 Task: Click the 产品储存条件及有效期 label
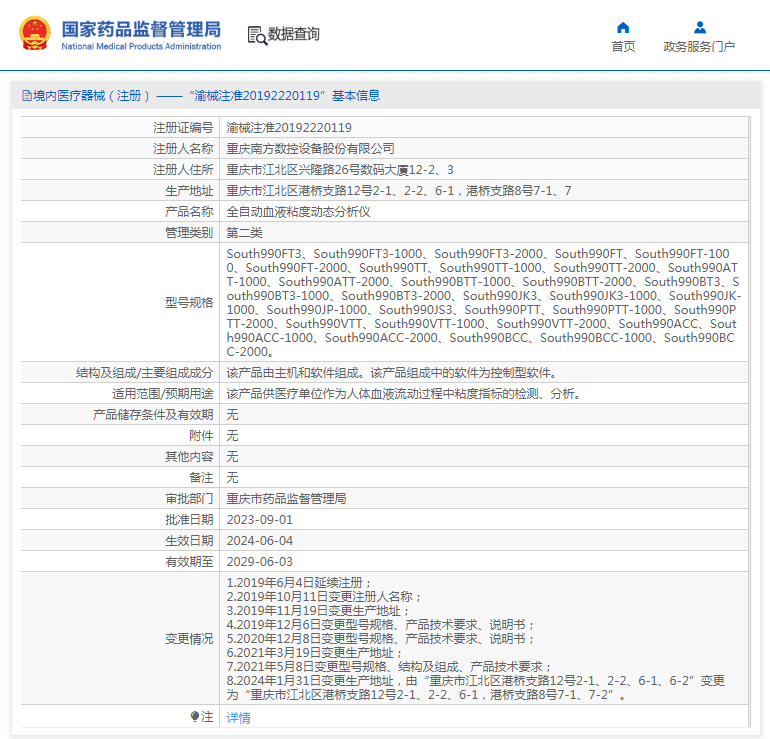pos(153,415)
